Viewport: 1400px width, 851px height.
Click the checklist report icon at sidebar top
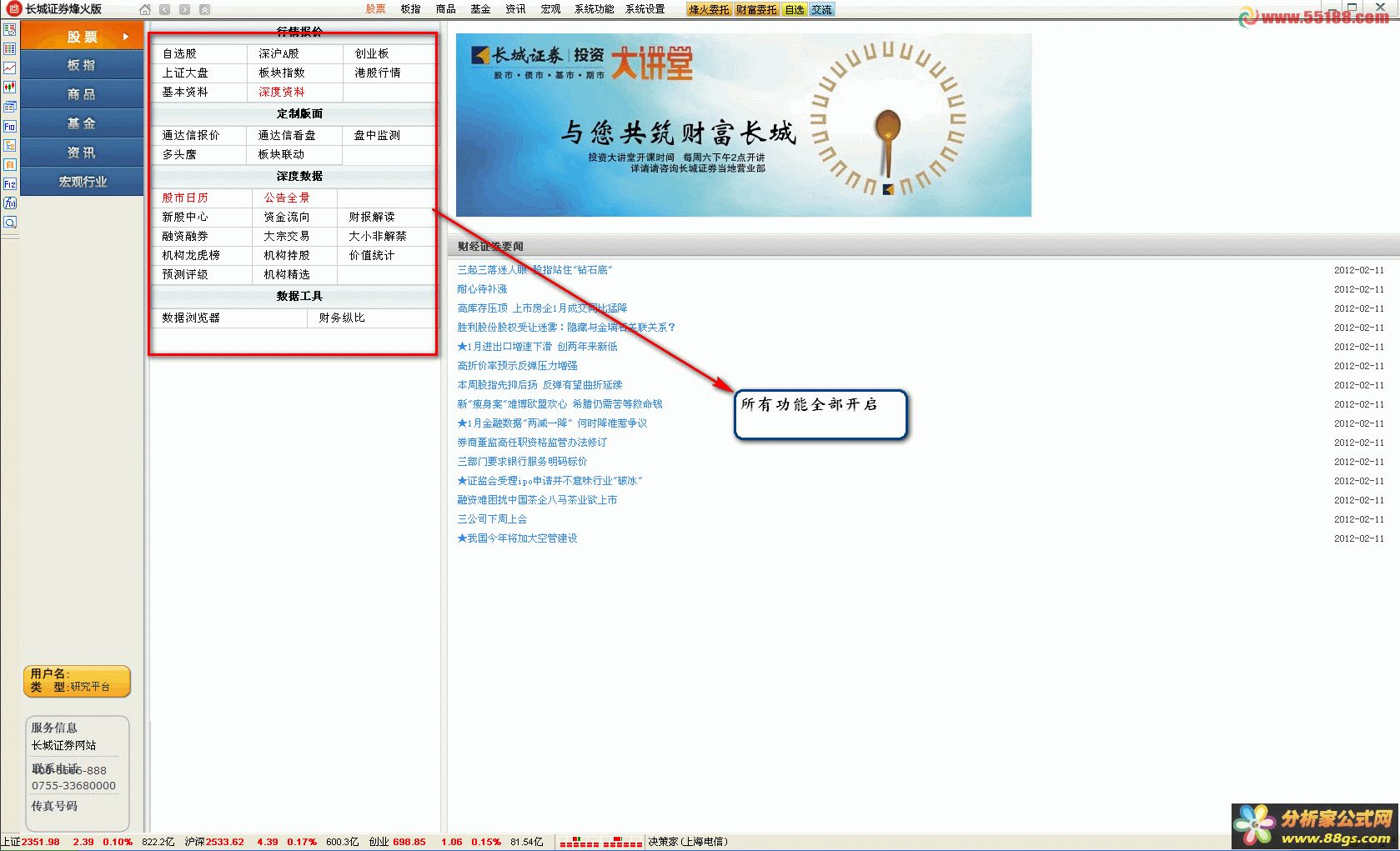click(x=10, y=29)
